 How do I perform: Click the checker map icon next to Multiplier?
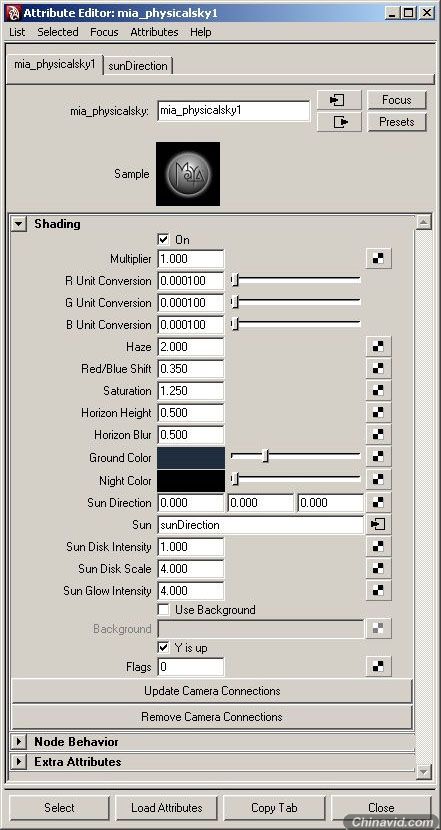tap(378, 259)
